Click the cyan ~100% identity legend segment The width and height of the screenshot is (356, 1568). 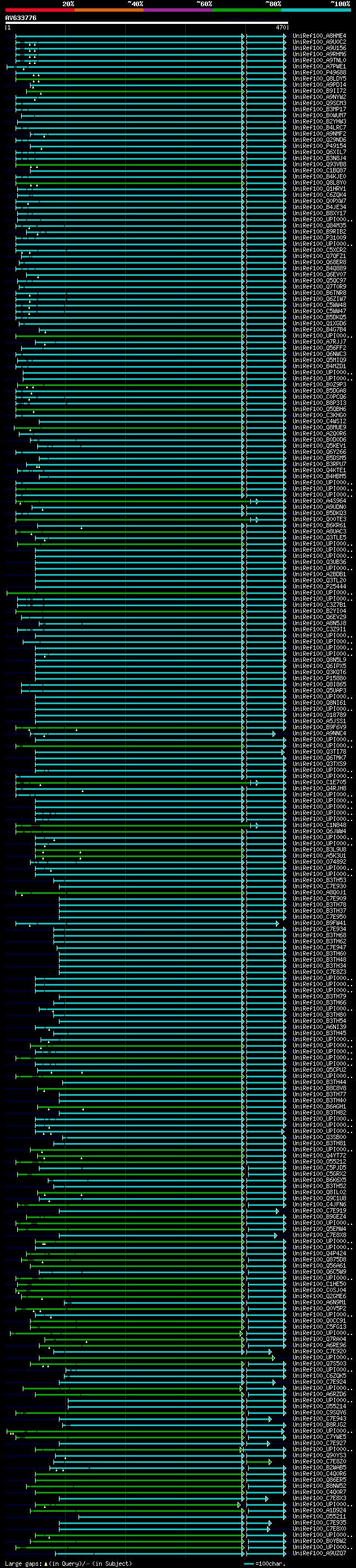(x=317, y=11)
